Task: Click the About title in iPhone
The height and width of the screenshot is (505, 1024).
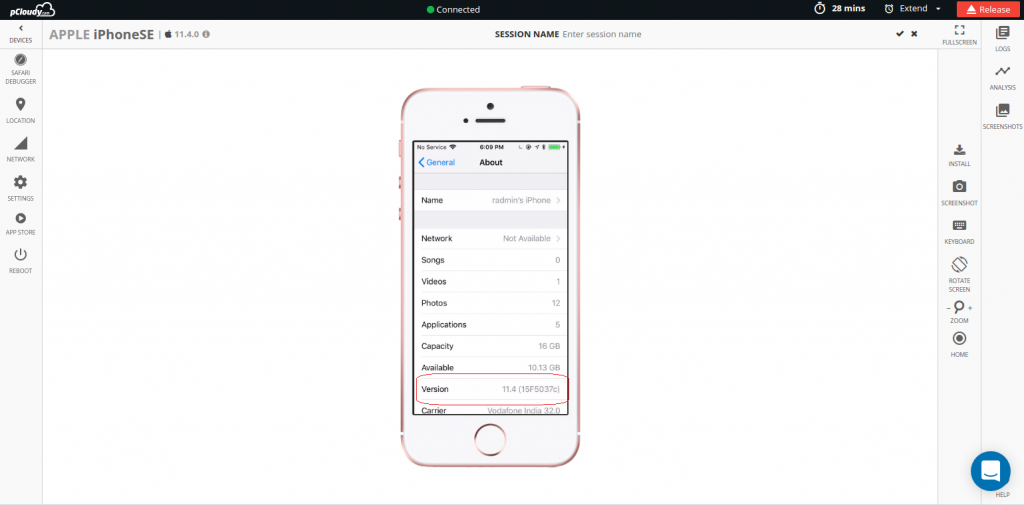Action: (x=491, y=162)
